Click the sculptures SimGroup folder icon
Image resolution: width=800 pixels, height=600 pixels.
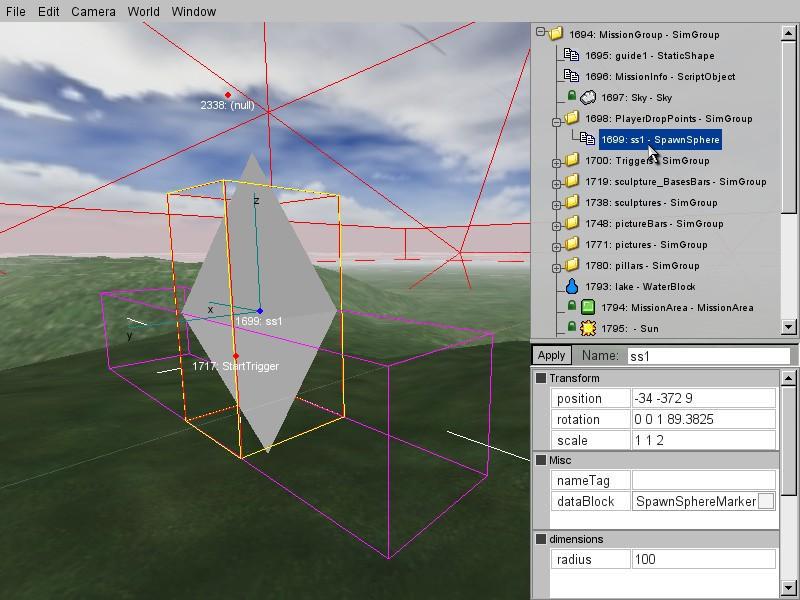coord(572,203)
